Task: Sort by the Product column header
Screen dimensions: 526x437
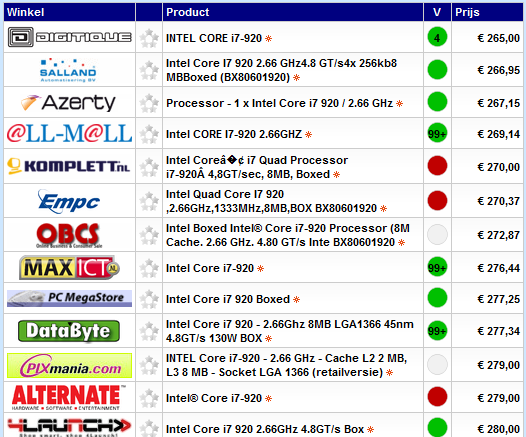Action: pos(188,12)
